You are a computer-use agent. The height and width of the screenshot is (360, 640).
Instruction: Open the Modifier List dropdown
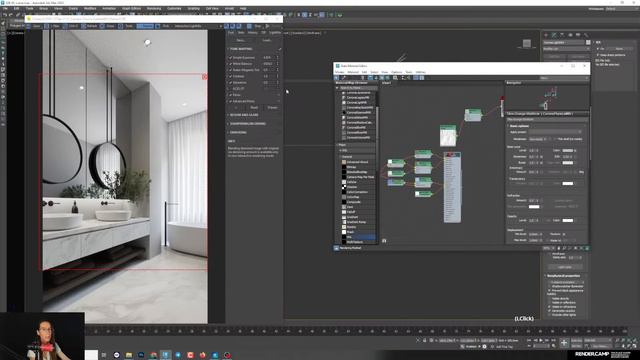(x=567, y=49)
